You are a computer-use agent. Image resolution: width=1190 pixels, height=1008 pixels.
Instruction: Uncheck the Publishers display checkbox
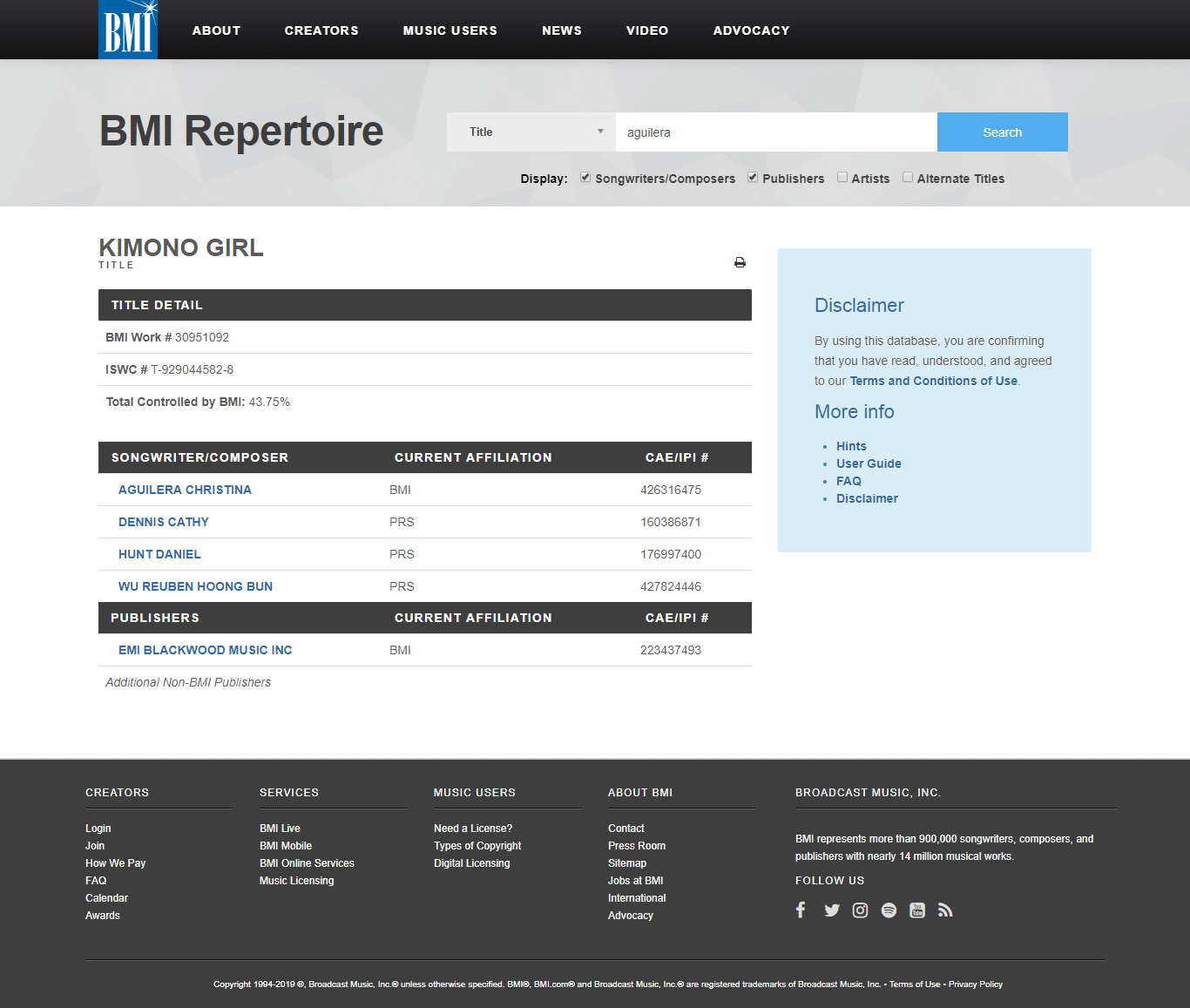point(753,178)
